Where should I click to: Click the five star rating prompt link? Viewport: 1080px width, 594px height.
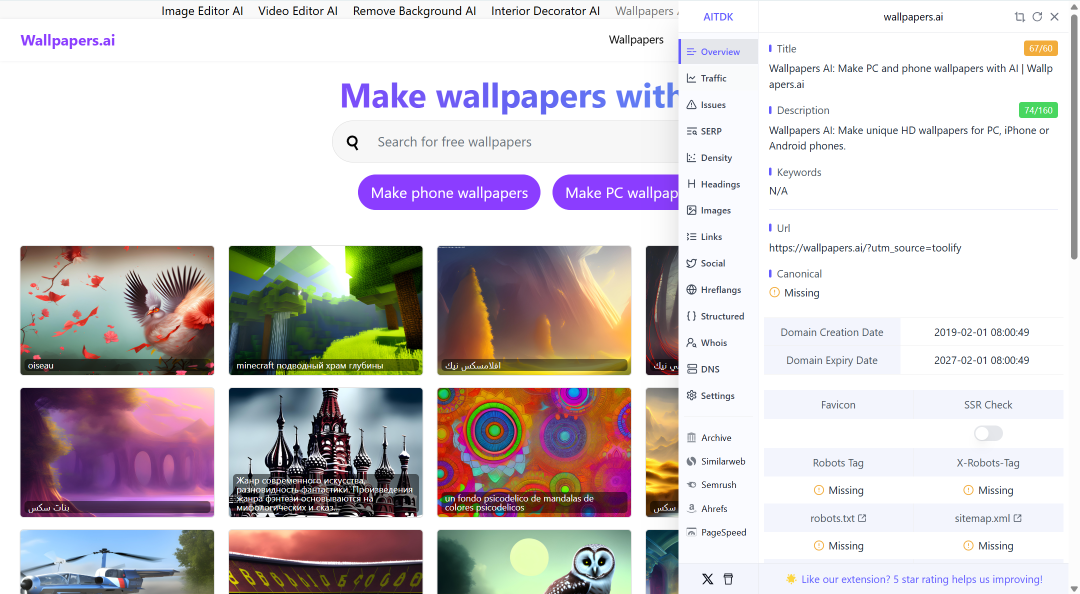(x=922, y=580)
